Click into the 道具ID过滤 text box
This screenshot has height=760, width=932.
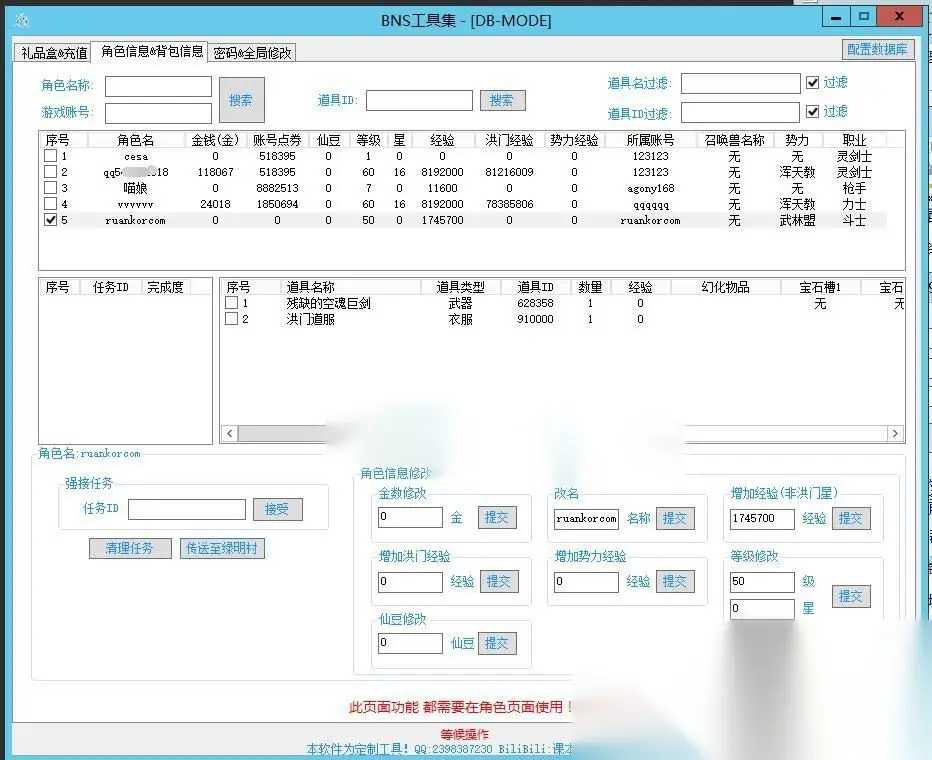click(741, 112)
